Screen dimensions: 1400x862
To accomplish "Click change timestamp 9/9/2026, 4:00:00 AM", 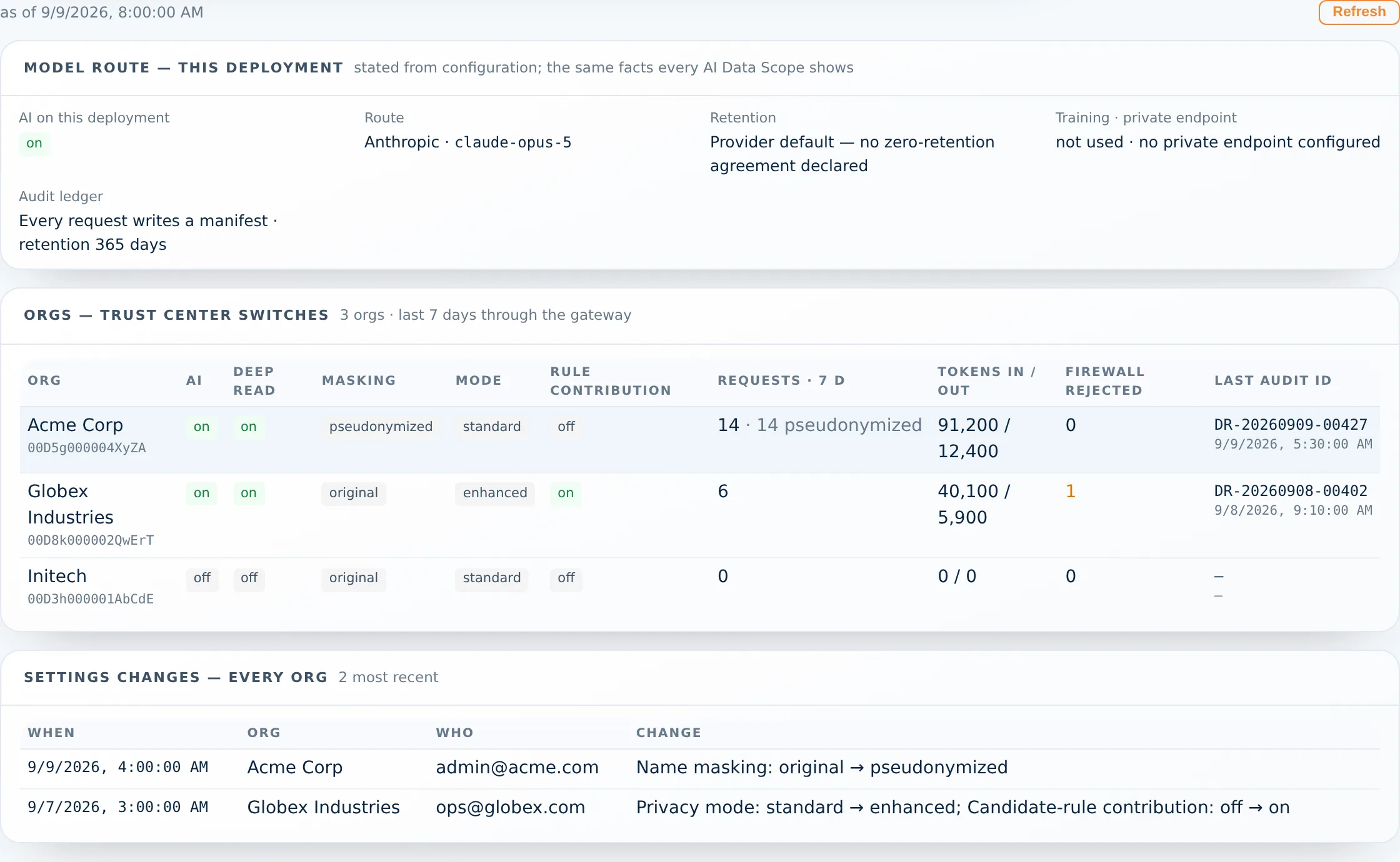I will pyautogui.click(x=117, y=768).
